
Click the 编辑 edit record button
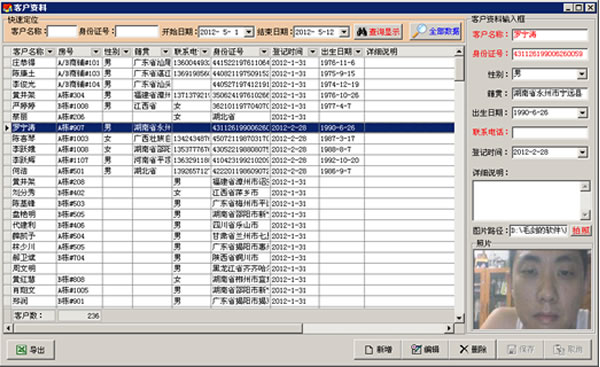(425, 349)
